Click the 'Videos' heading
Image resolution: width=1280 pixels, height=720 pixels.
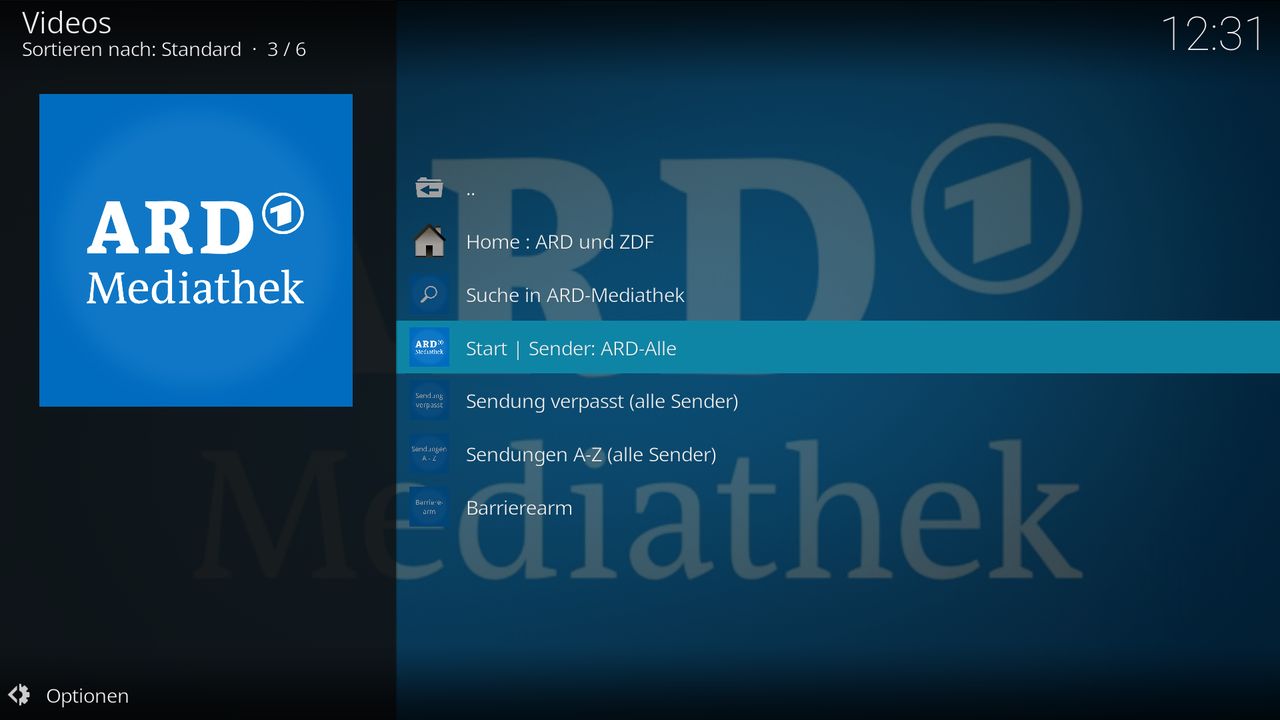pos(67,22)
